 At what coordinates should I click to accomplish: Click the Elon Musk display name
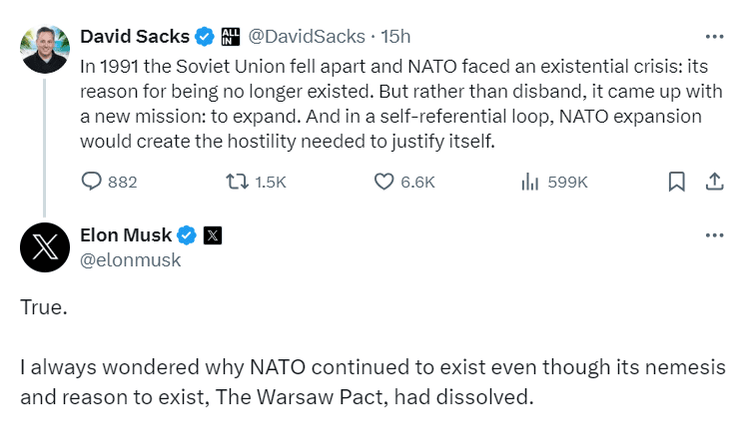(x=125, y=236)
